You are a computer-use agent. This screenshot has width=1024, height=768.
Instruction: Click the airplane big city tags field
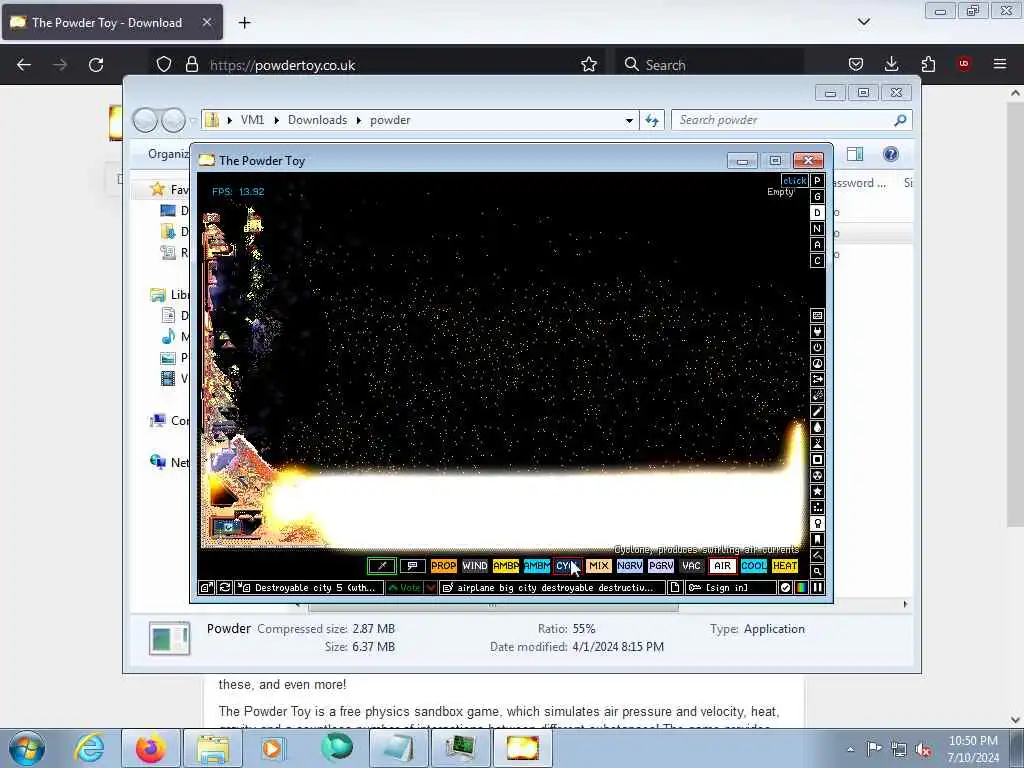tap(552, 588)
